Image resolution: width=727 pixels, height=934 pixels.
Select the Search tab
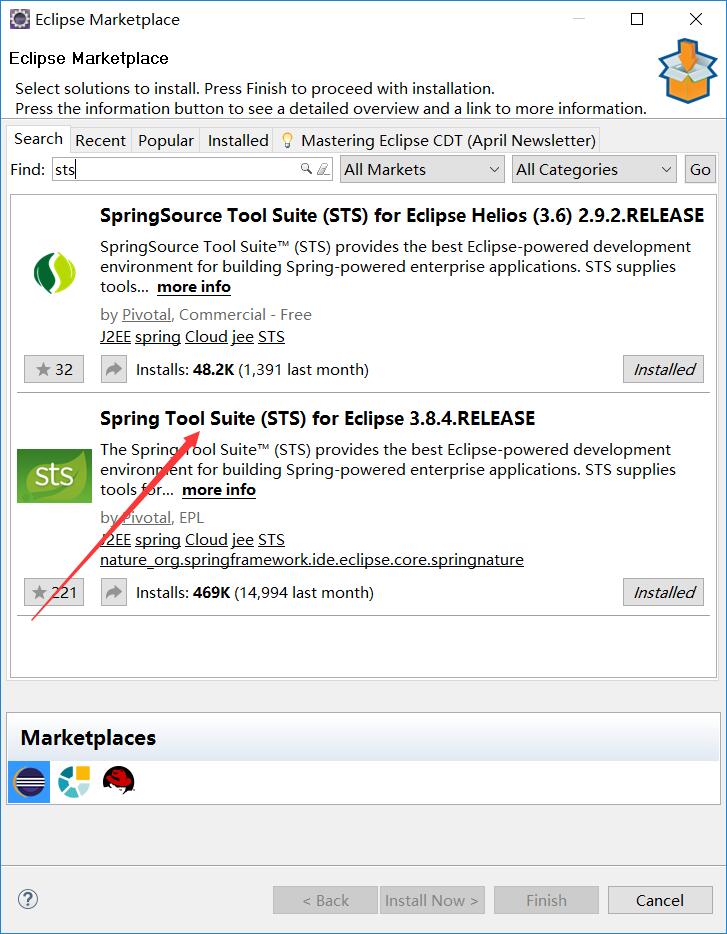pos(38,139)
